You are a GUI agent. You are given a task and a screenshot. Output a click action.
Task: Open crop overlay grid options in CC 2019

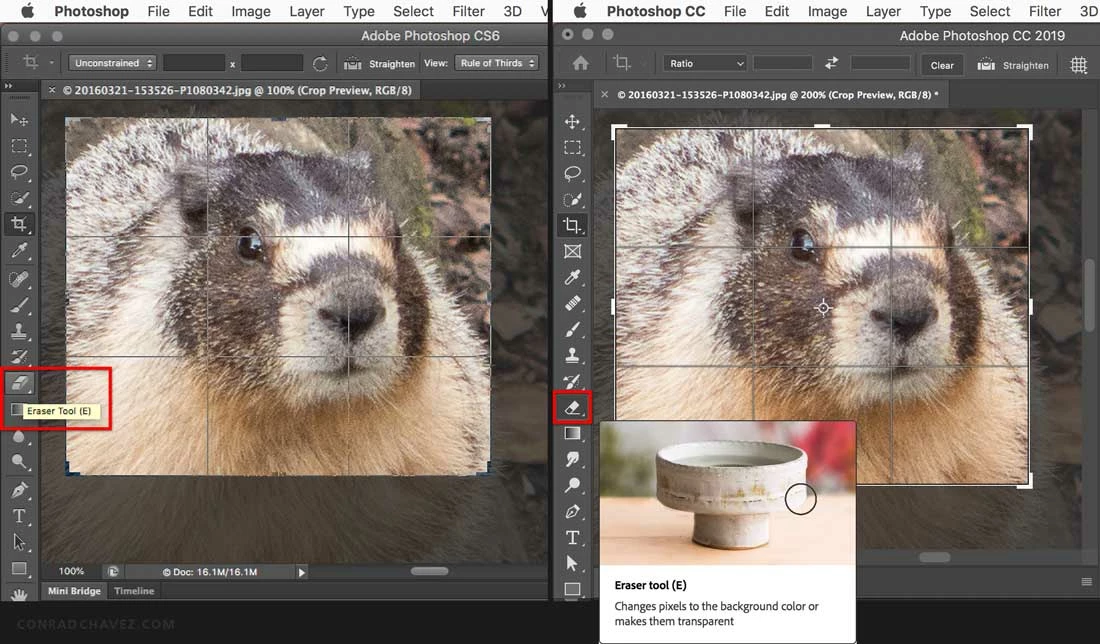tap(1079, 65)
